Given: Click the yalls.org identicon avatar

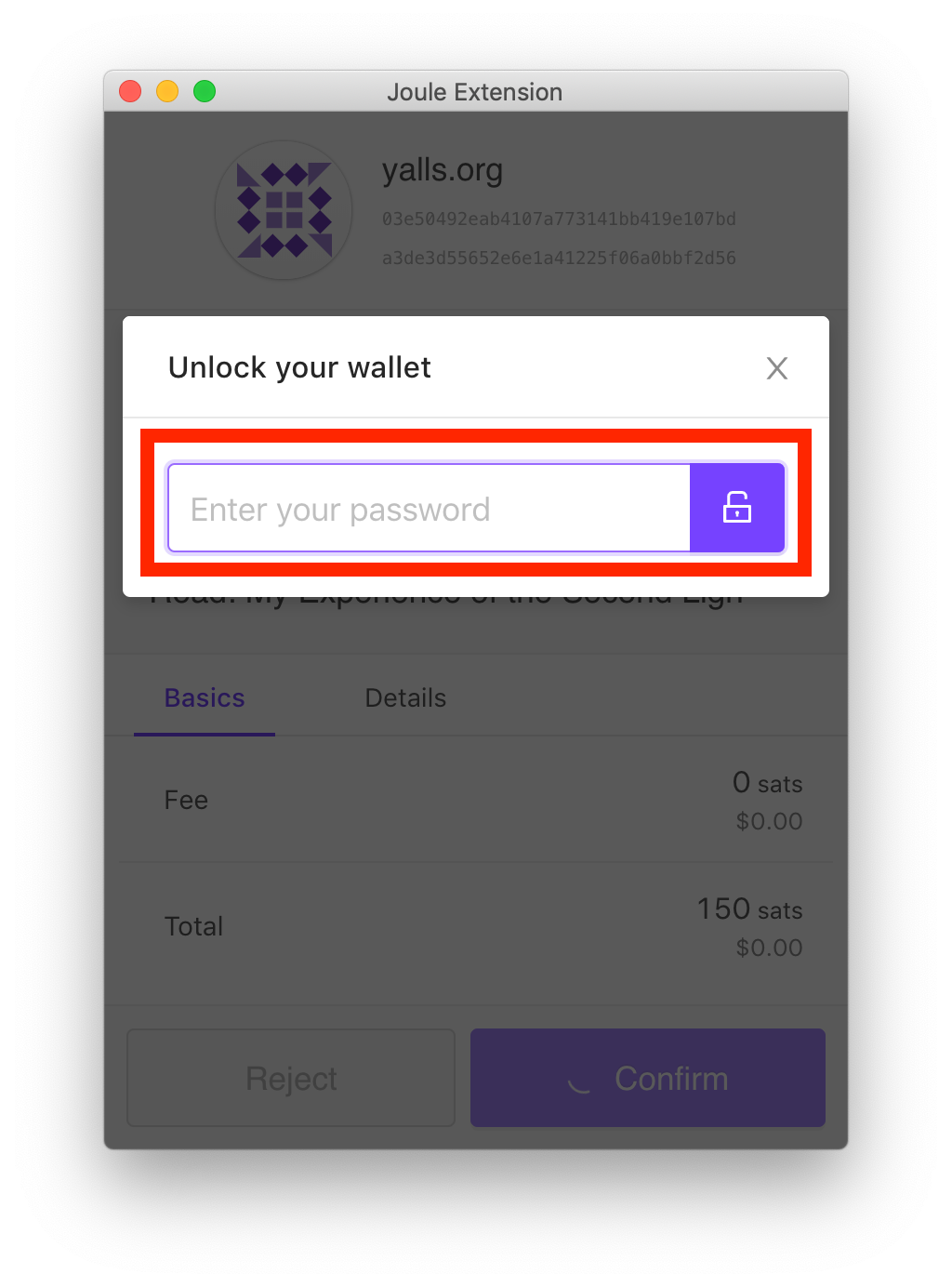Looking at the screenshot, I should pyautogui.click(x=284, y=210).
